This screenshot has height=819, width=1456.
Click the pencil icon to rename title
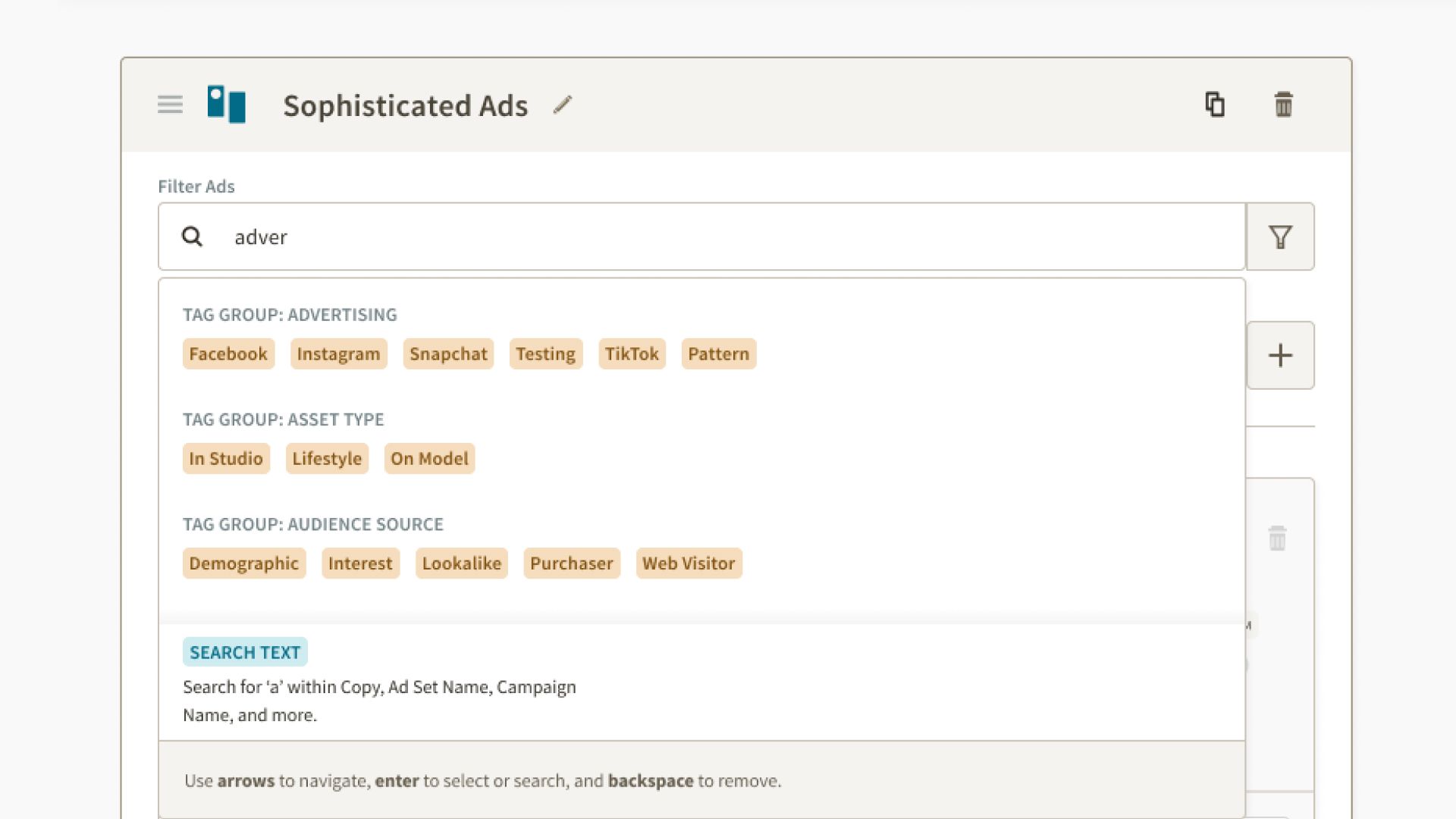pyautogui.click(x=563, y=105)
